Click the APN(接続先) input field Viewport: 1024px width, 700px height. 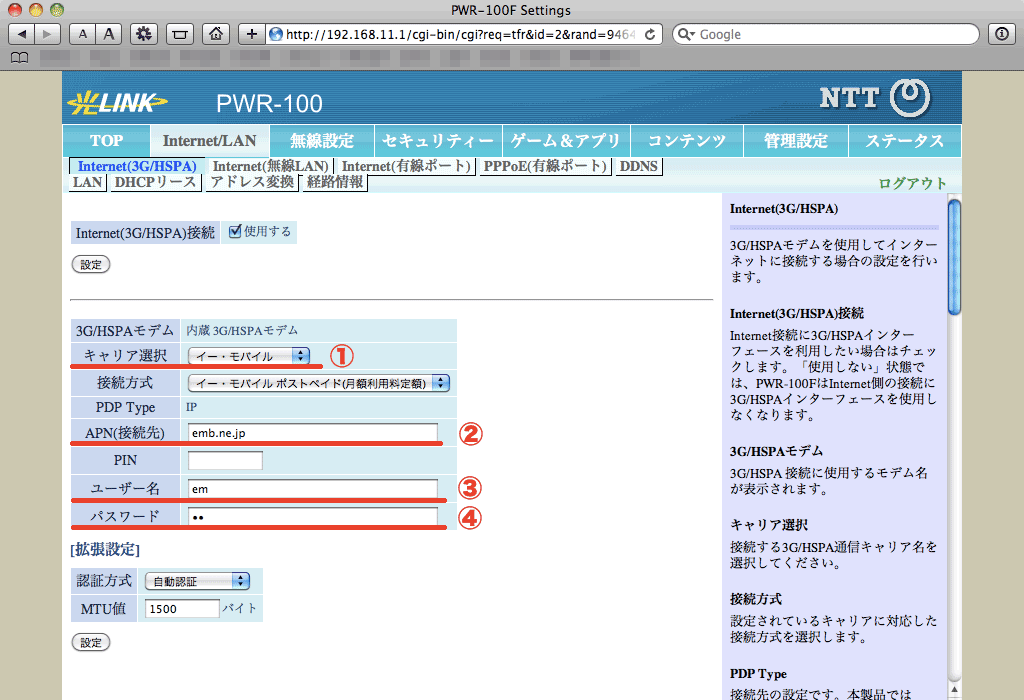(313, 433)
